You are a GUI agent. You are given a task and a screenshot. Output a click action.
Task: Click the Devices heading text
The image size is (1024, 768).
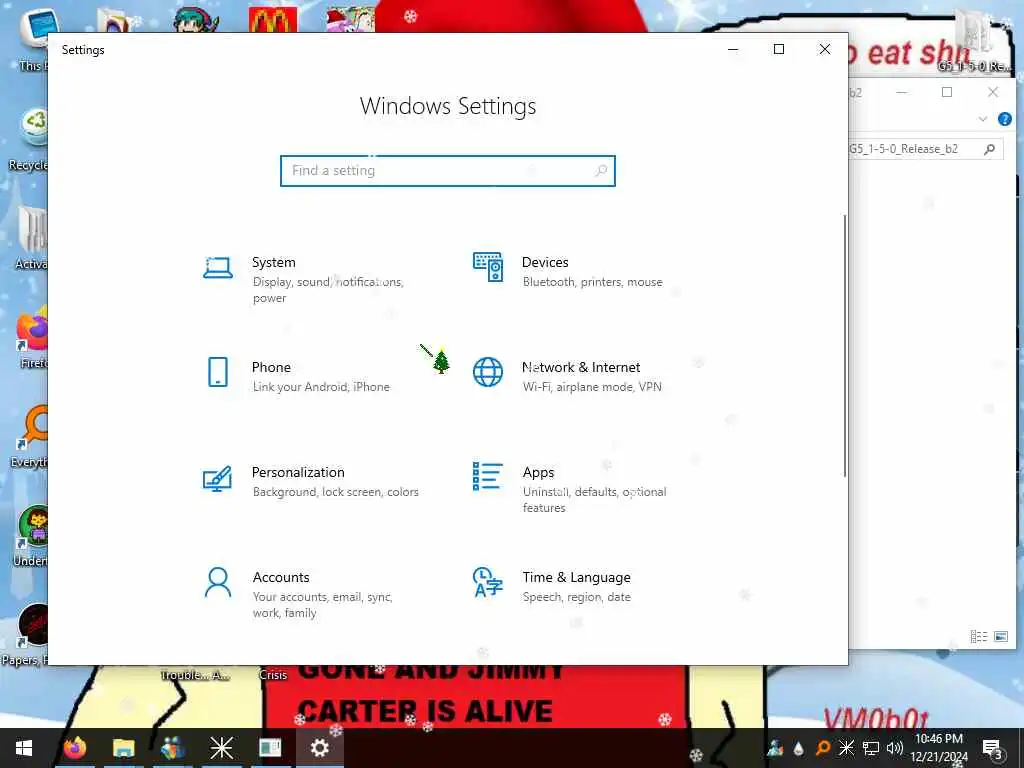[545, 262]
